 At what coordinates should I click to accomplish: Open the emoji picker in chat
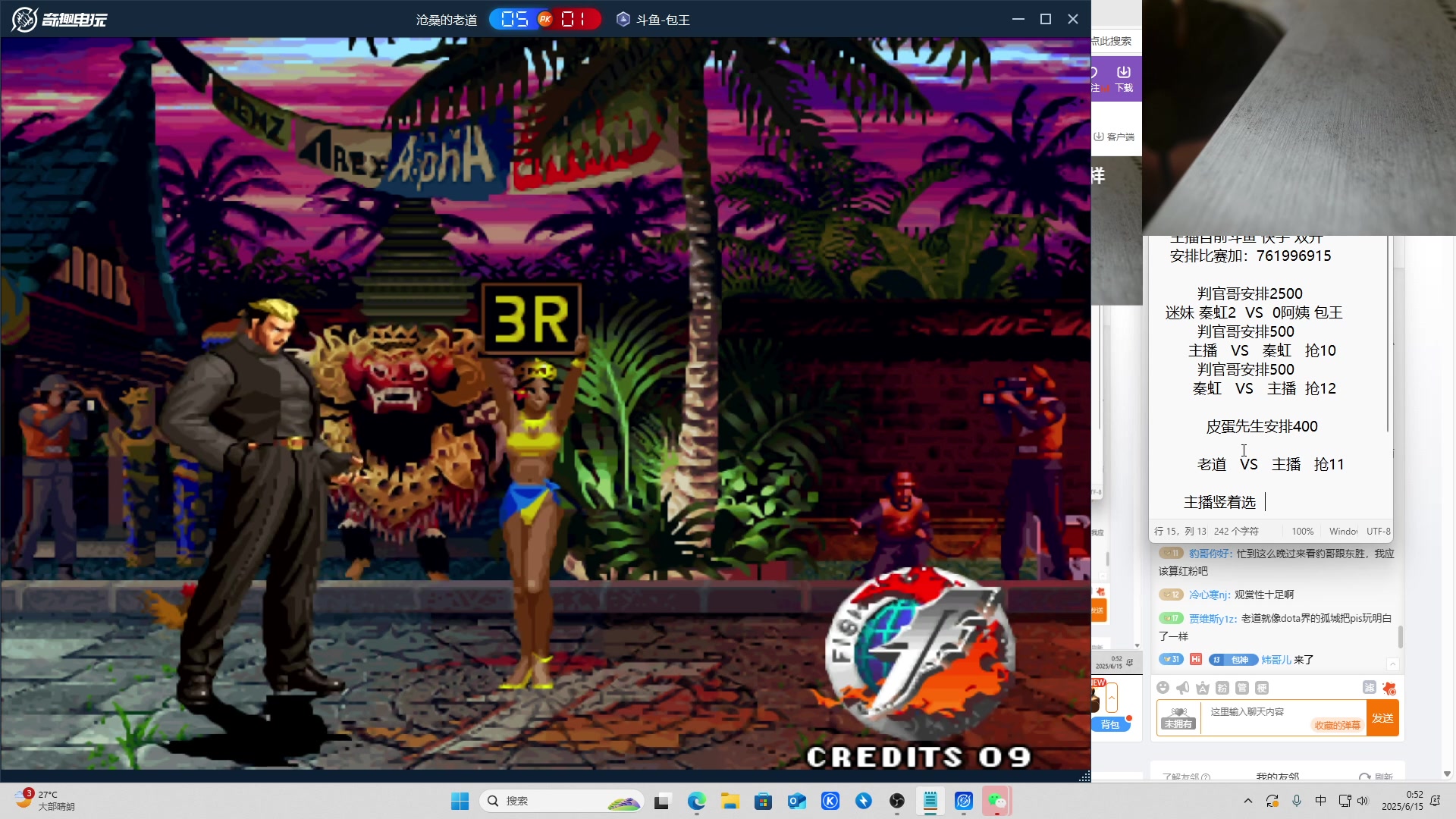pos(1163,688)
